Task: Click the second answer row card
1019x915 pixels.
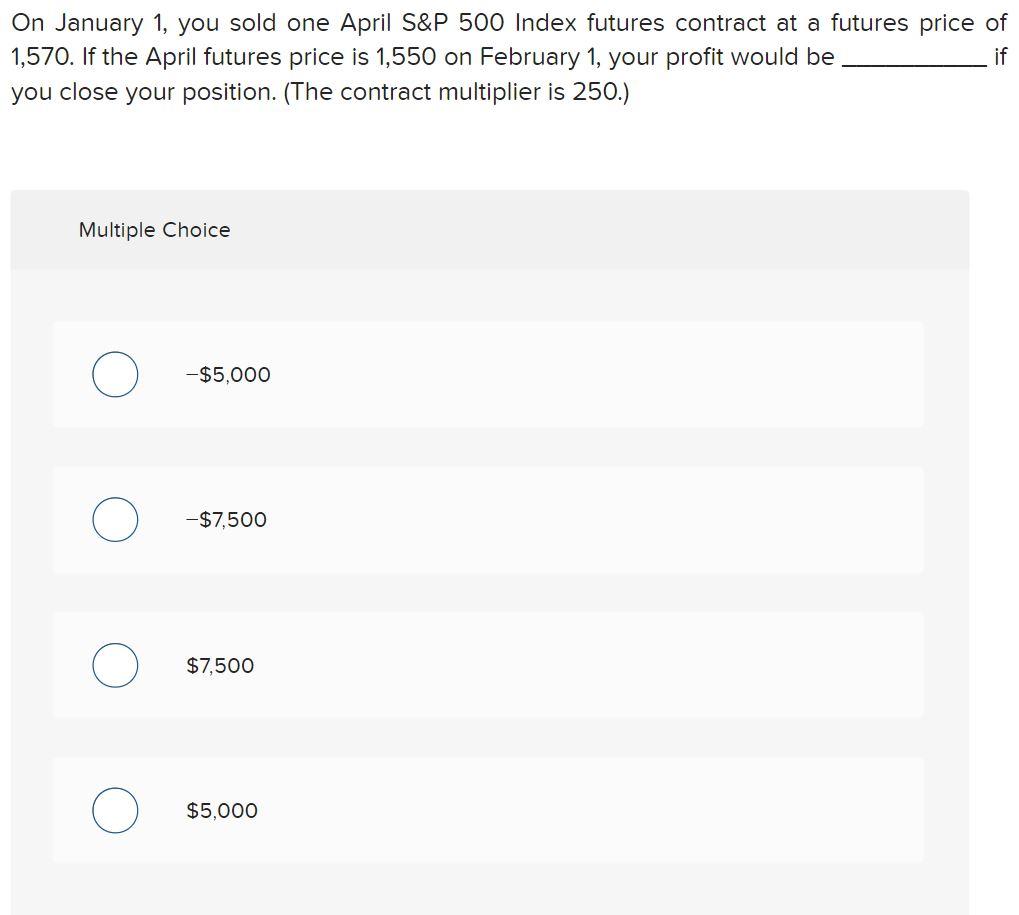Action: (487, 519)
